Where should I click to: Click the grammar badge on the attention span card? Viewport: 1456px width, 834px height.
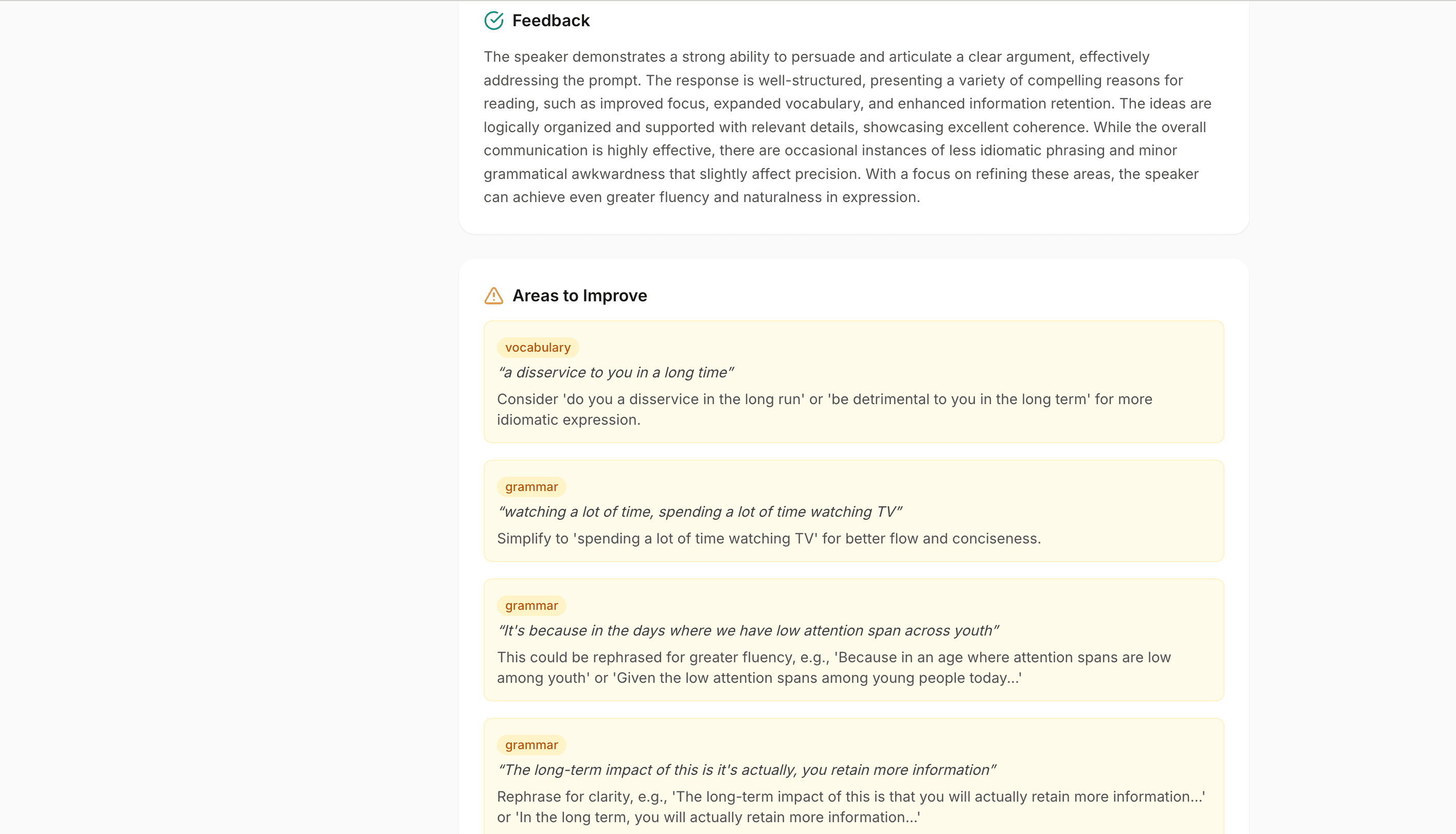(x=531, y=606)
